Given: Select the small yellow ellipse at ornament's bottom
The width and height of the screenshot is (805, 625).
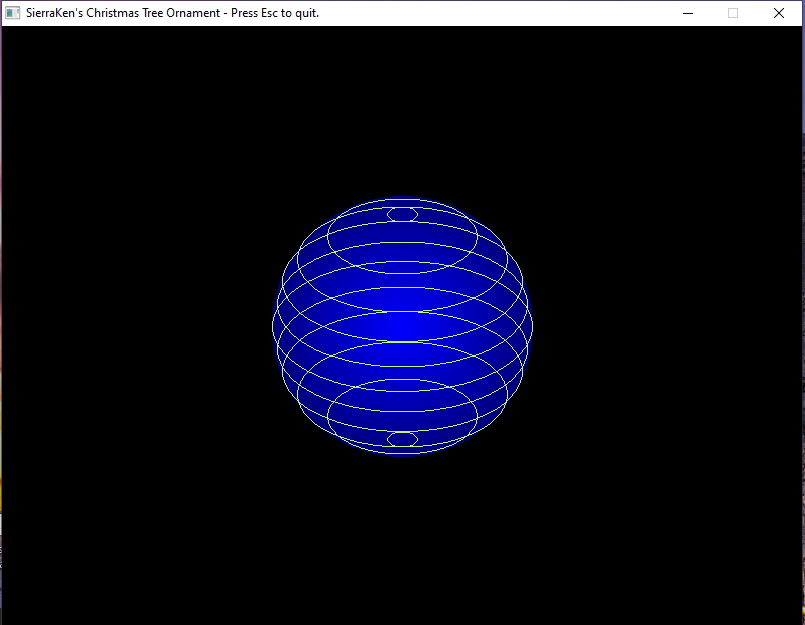Looking at the screenshot, I should pos(402,439).
